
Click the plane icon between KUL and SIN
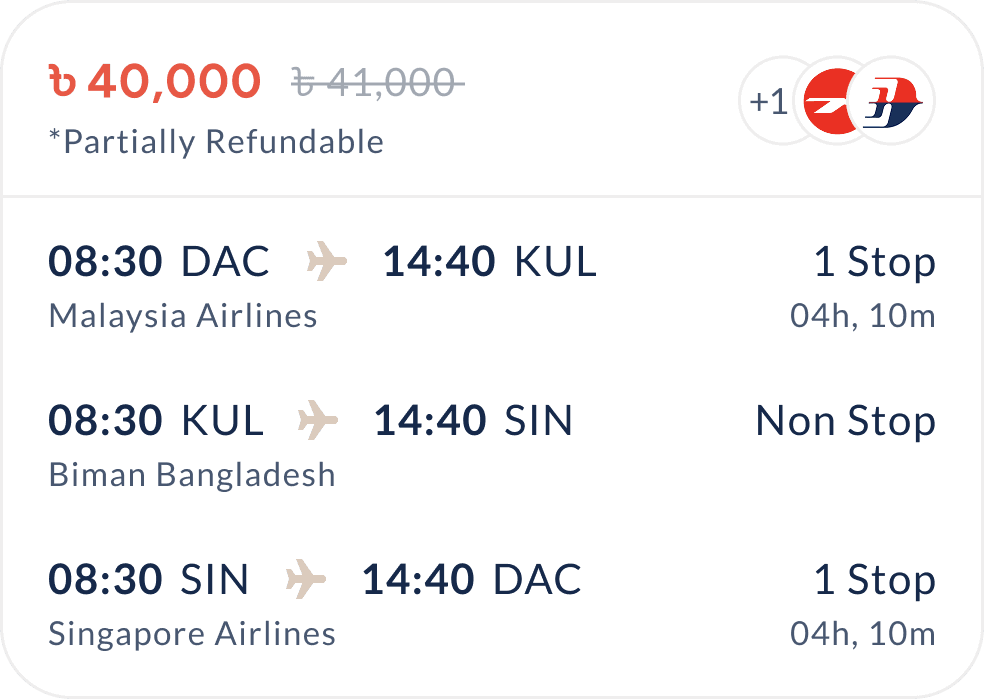click(318, 419)
